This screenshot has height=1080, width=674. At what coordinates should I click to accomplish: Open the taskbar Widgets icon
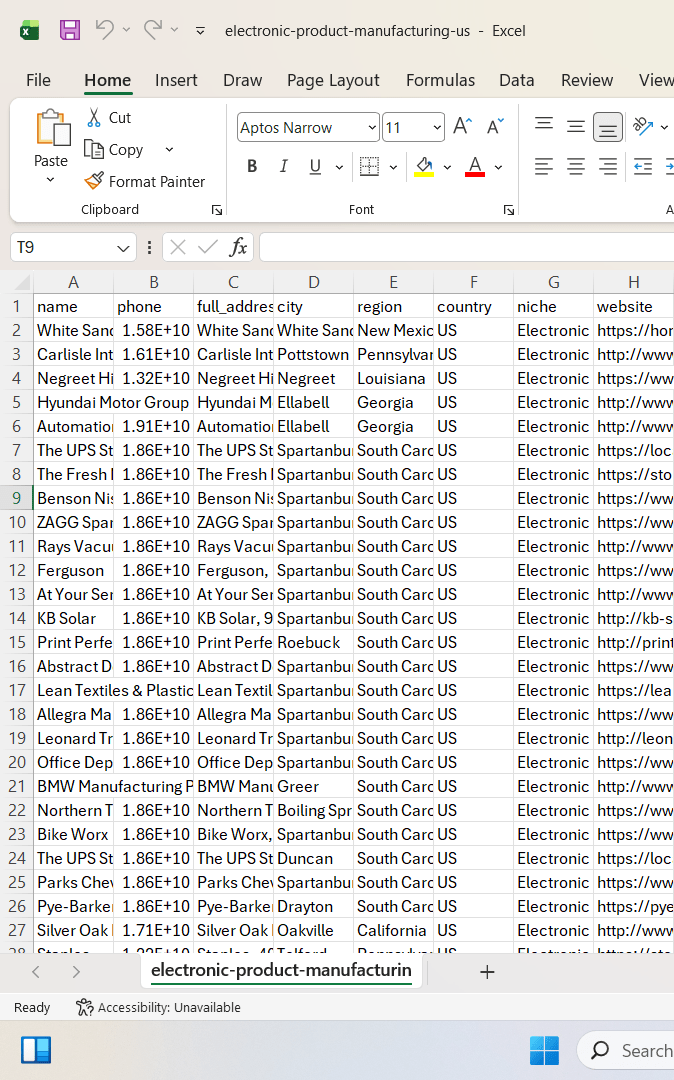[x=36, y=1050]
